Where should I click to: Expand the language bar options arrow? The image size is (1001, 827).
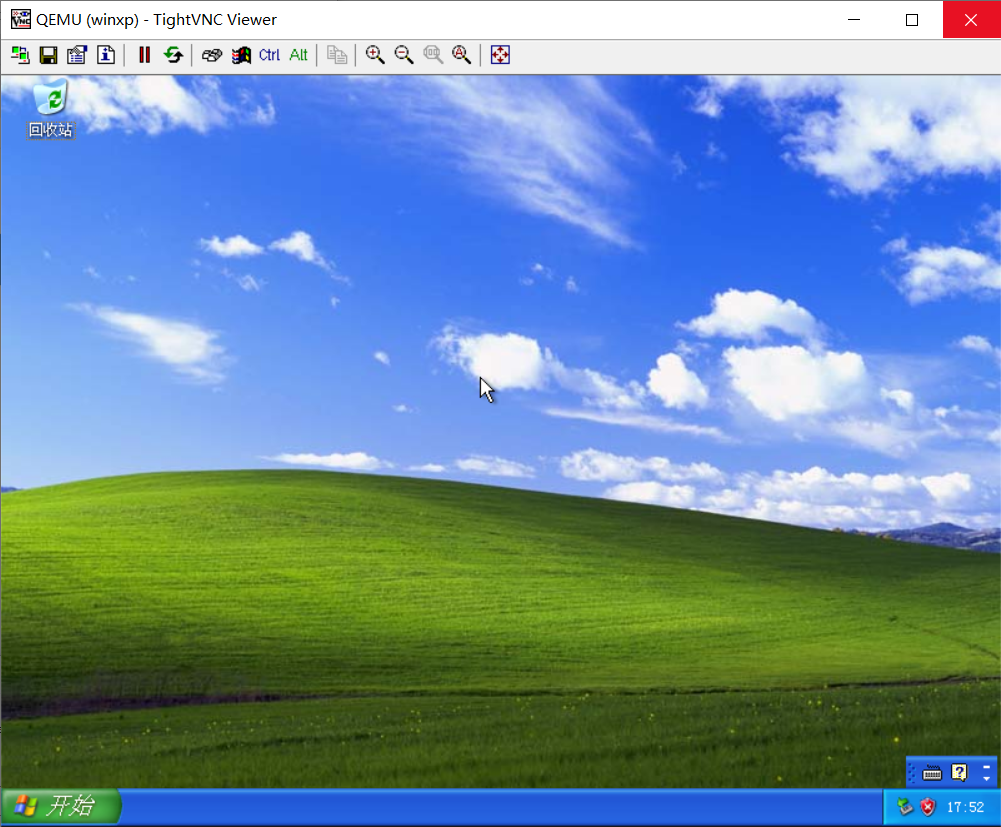pos(986,778)
